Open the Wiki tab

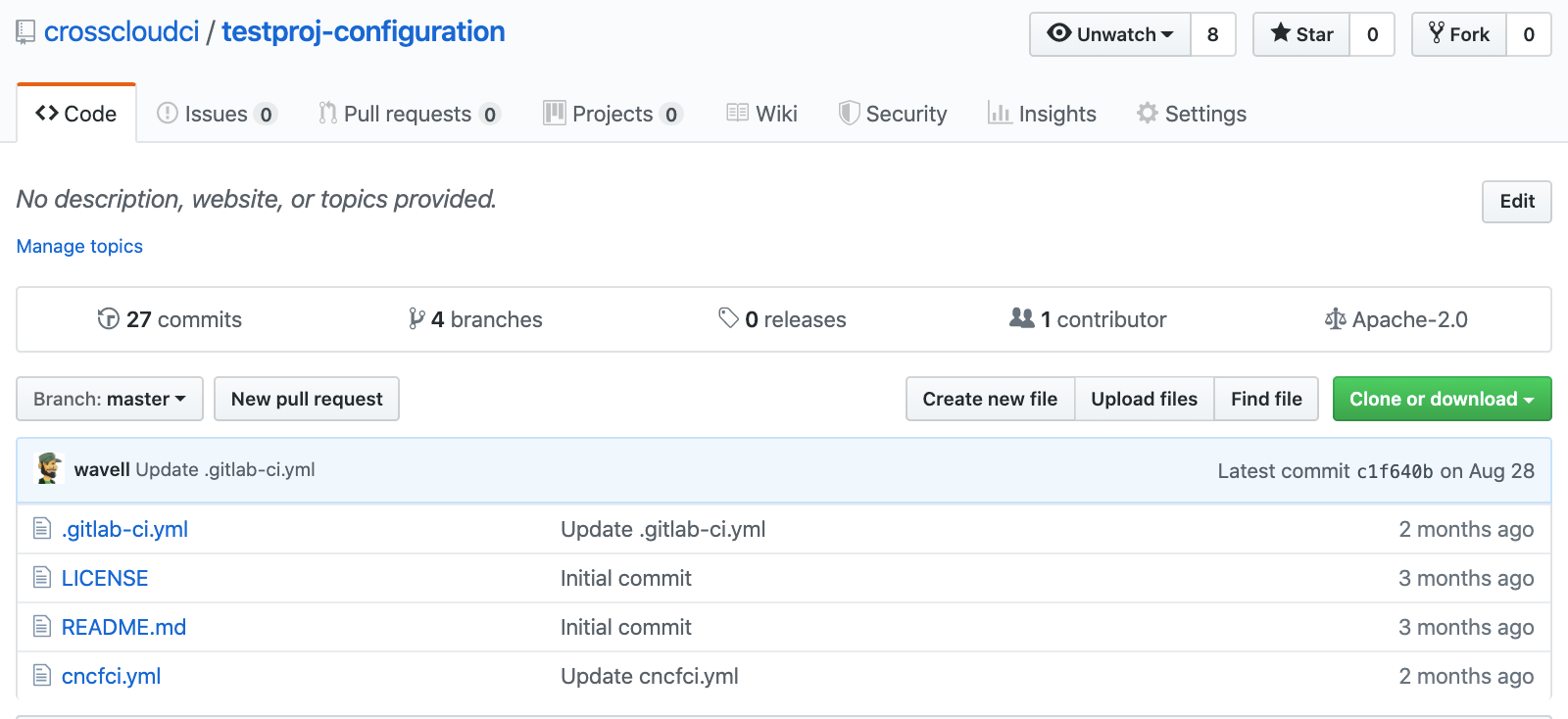pos(761,114)
